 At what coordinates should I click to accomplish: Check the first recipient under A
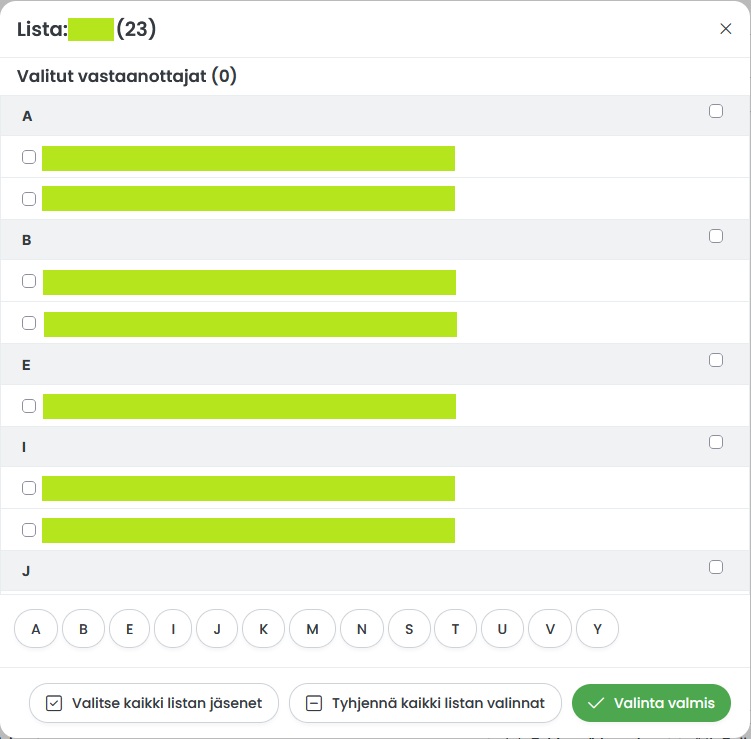tap(29, 157)
